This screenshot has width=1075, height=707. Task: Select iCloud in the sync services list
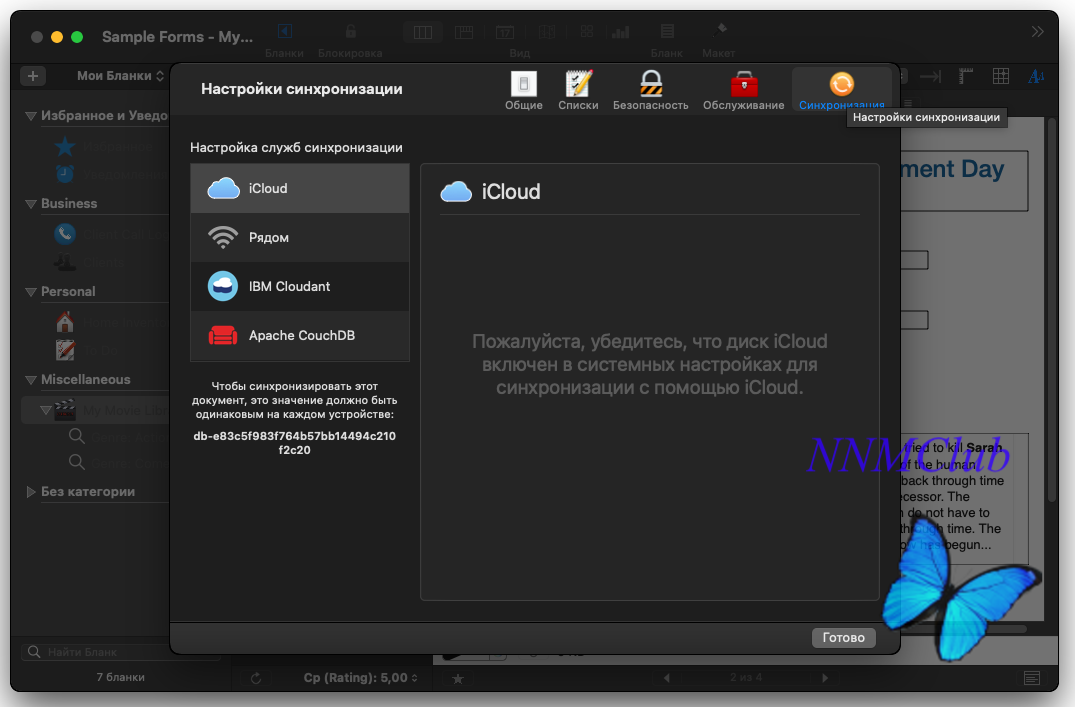point(300,188)
